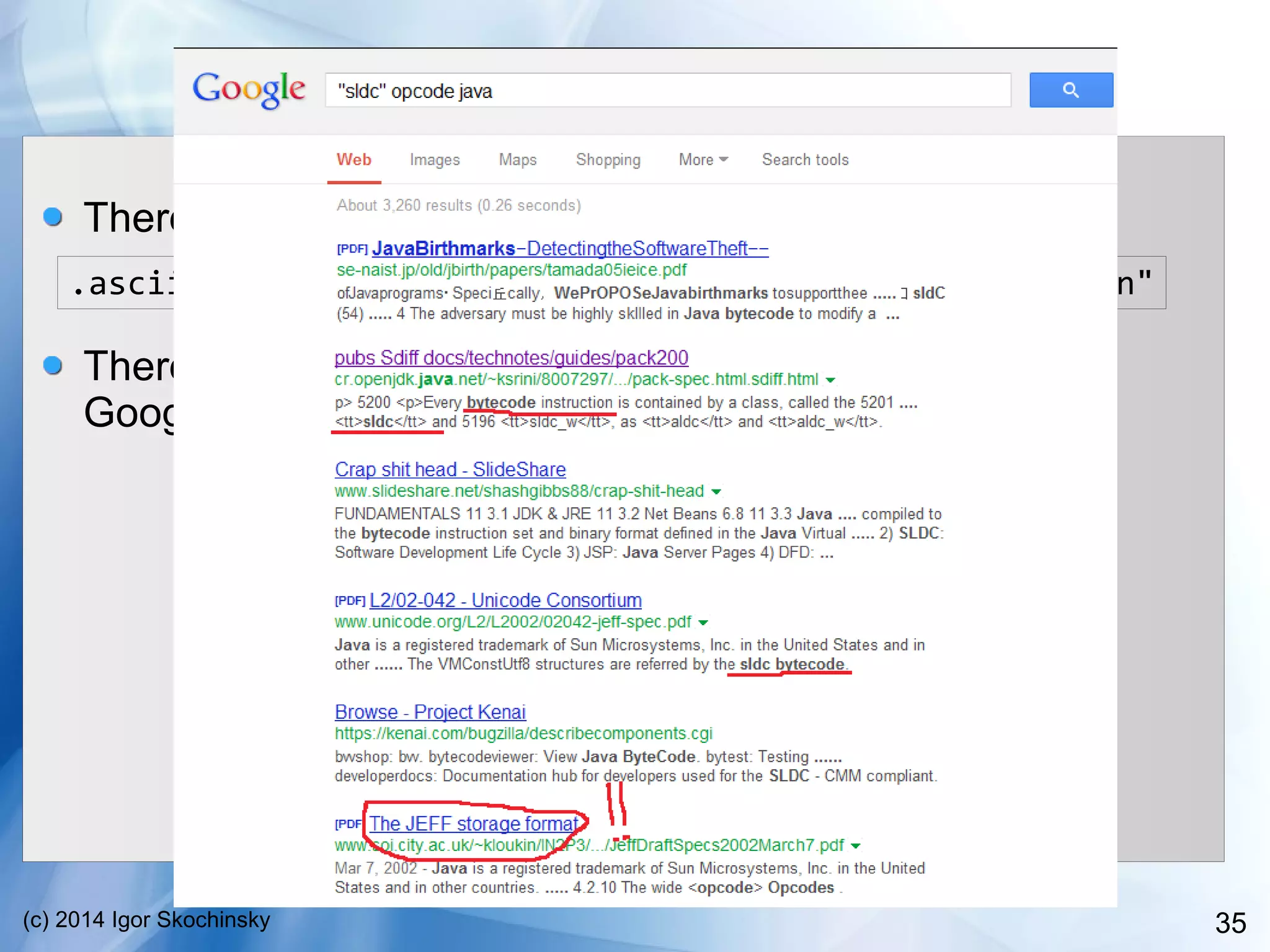Open the Shopping results tab
The height and width of the screenshot is (952, 1270).
(x=608, y=160)
